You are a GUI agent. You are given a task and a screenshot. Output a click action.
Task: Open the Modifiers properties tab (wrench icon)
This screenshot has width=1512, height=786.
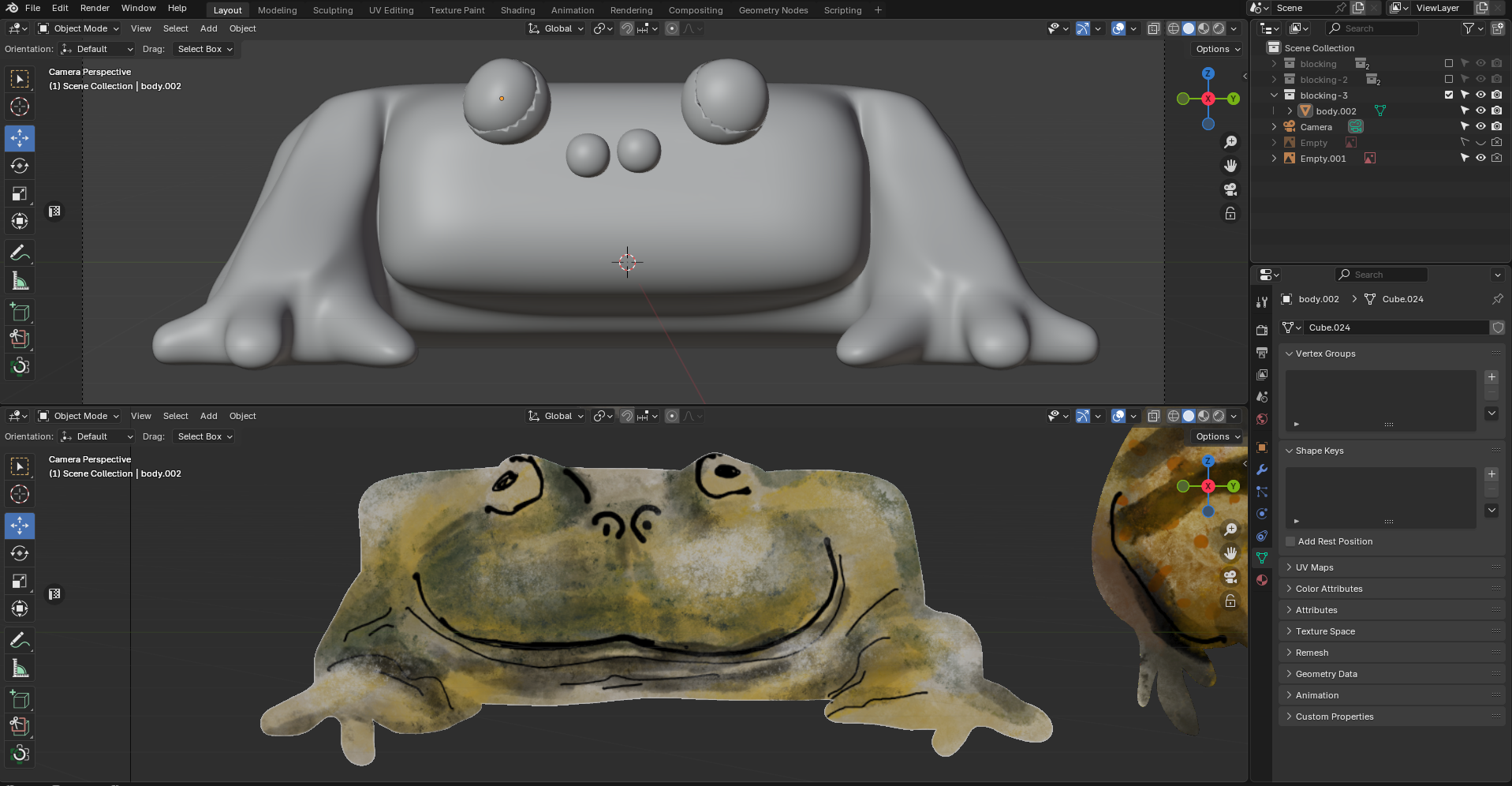tap(1262, 470)
